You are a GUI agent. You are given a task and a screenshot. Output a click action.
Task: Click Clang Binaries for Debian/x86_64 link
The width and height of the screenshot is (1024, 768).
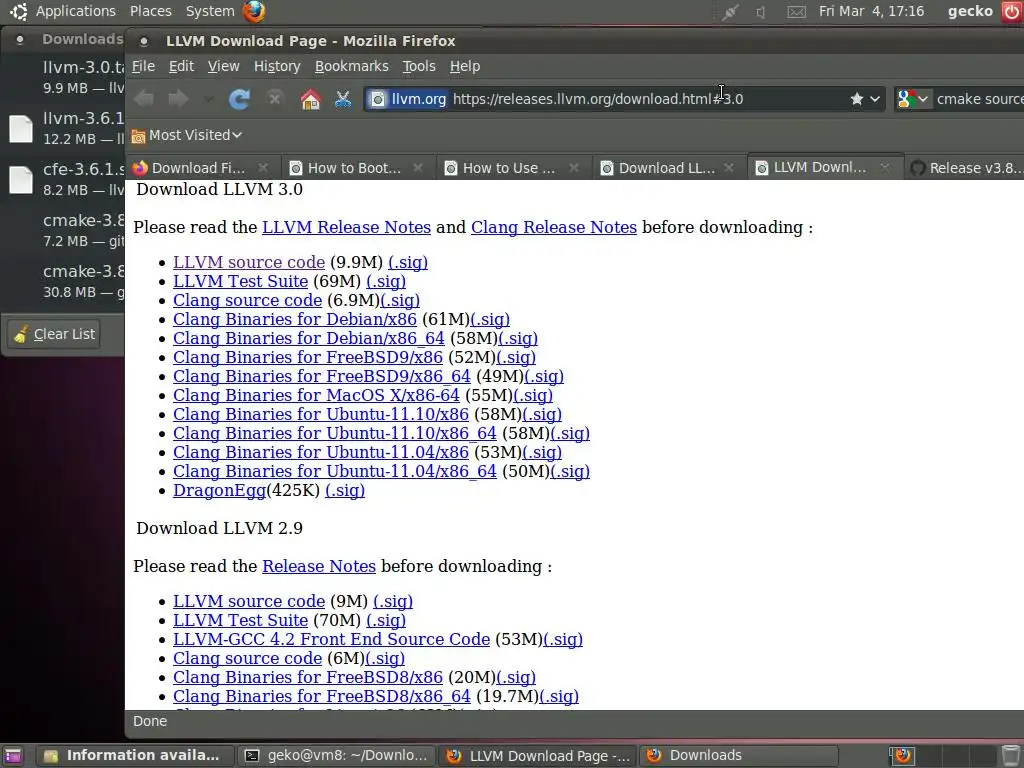click(x=309, y=338)
